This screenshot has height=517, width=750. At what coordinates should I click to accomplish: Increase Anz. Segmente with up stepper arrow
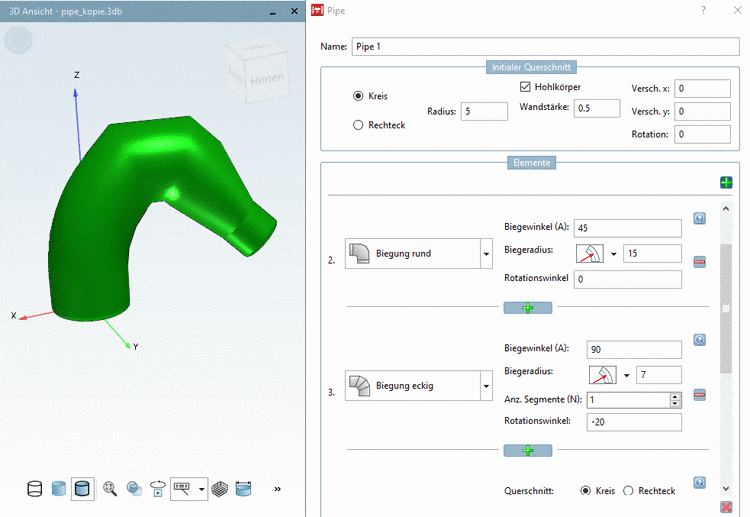(x=675, y=396)
